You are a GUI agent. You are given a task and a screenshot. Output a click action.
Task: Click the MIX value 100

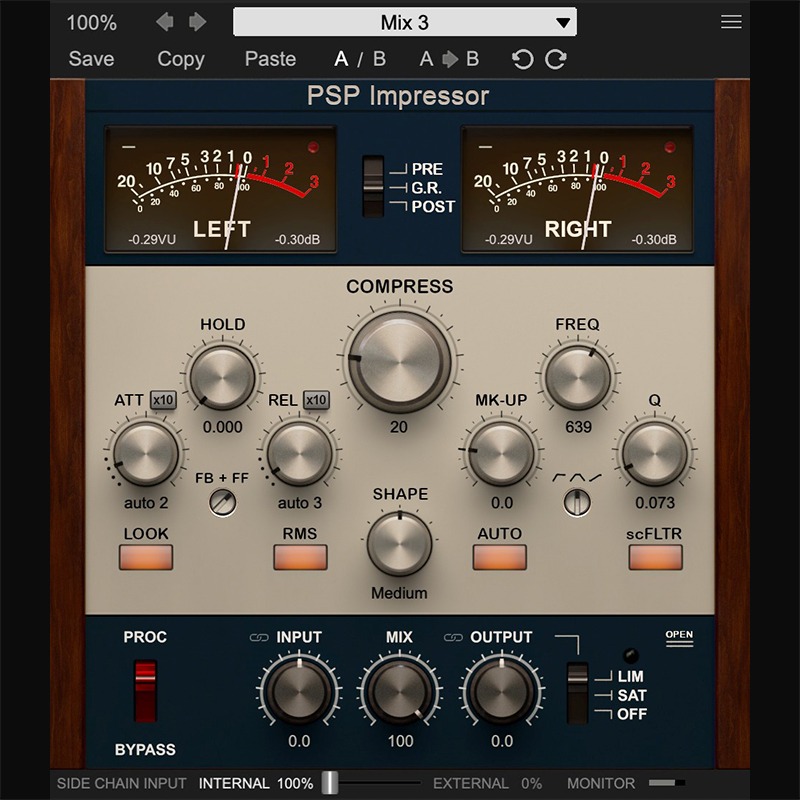(x=401, y=741)
